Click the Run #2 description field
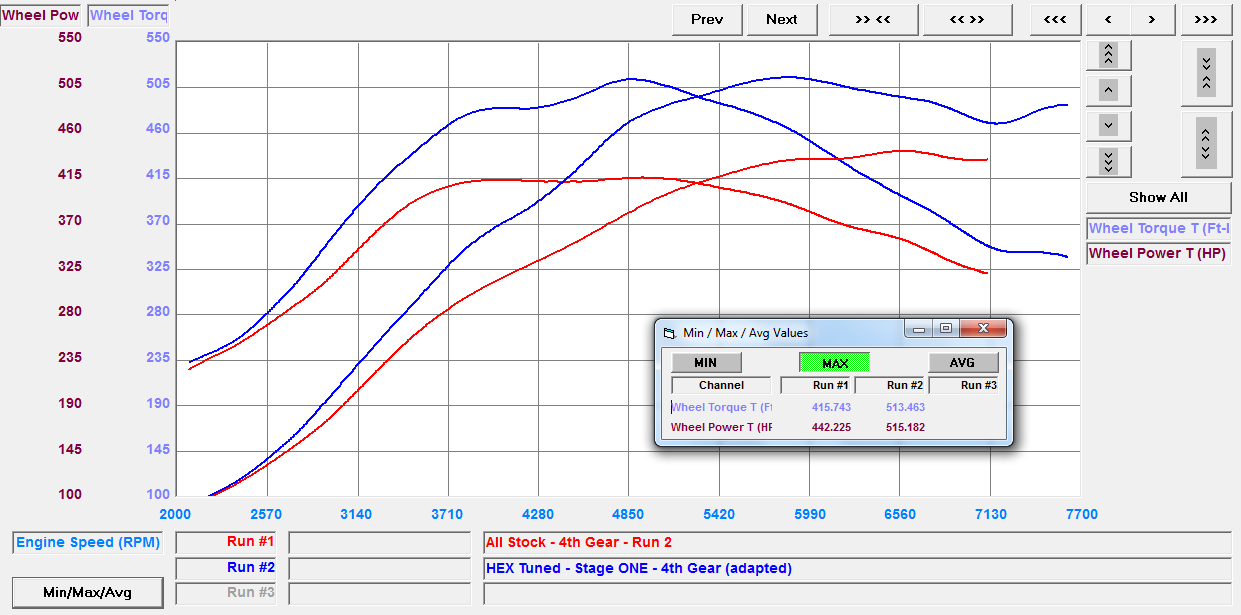Image resolution: width=1241 pixels, height=615 pixels. point(856,568)
